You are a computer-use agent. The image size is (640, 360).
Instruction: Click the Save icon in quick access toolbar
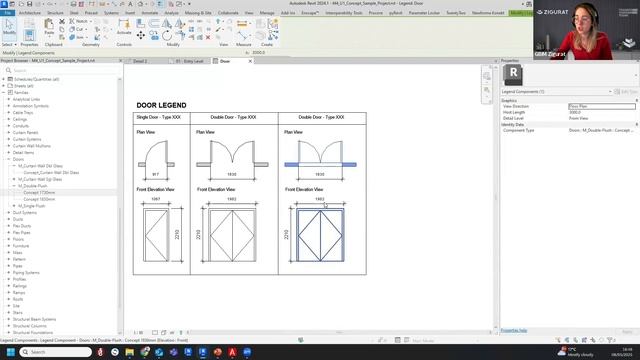[x=29, y=4]
